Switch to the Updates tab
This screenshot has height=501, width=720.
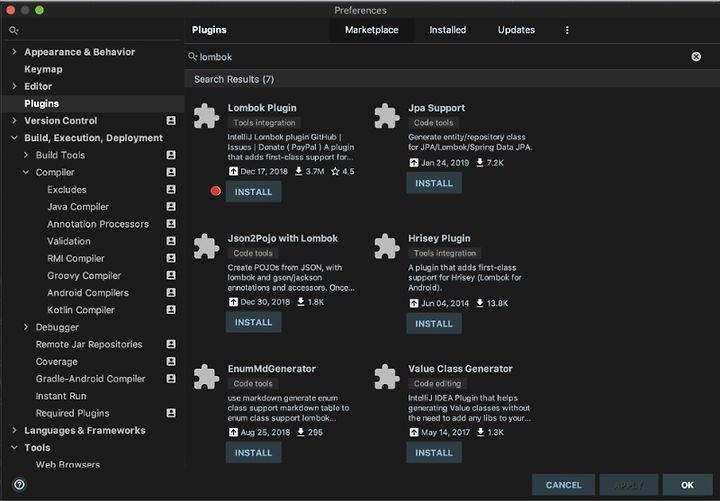(x=516, y=30)
